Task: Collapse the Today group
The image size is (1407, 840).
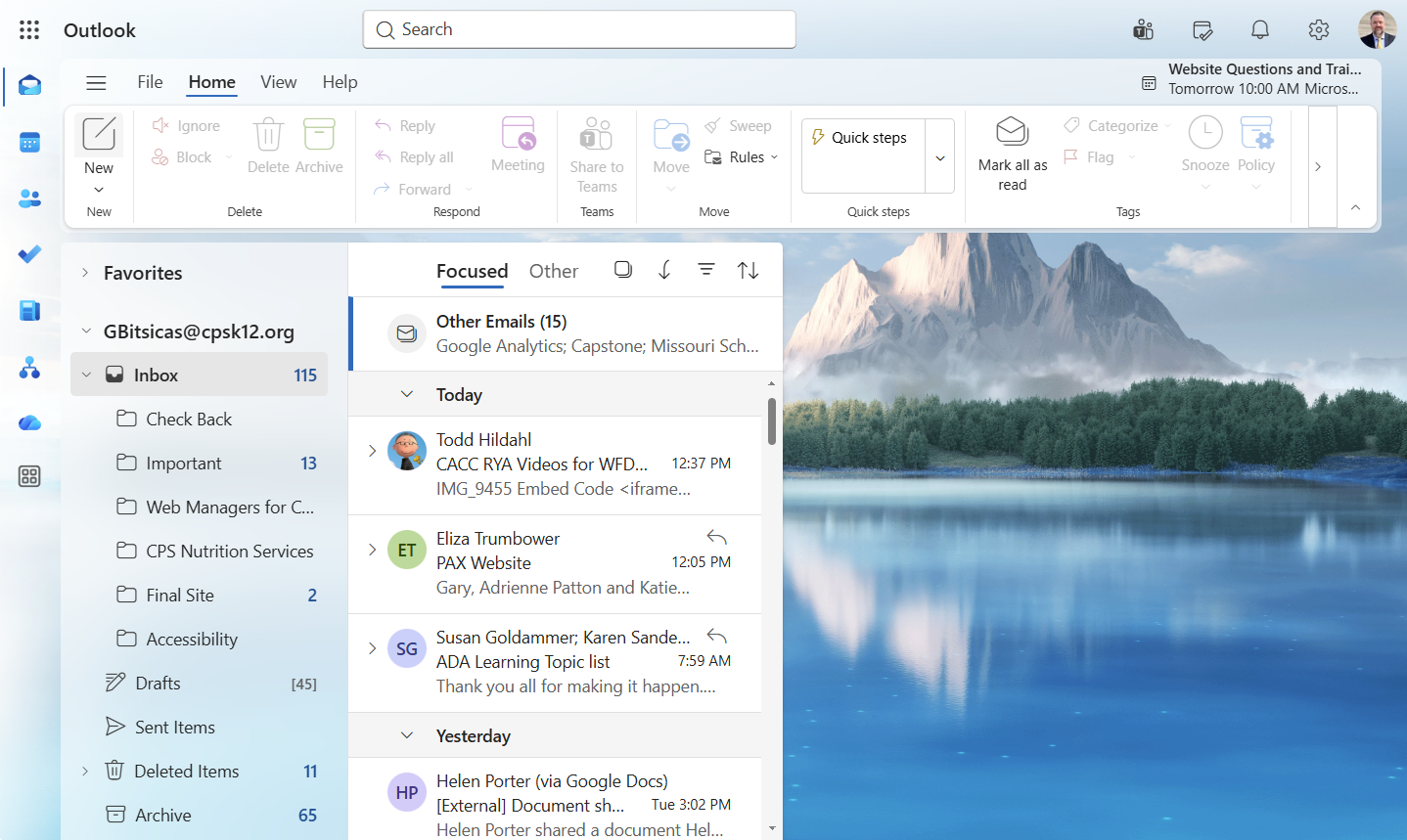Action: pos(407,394)
